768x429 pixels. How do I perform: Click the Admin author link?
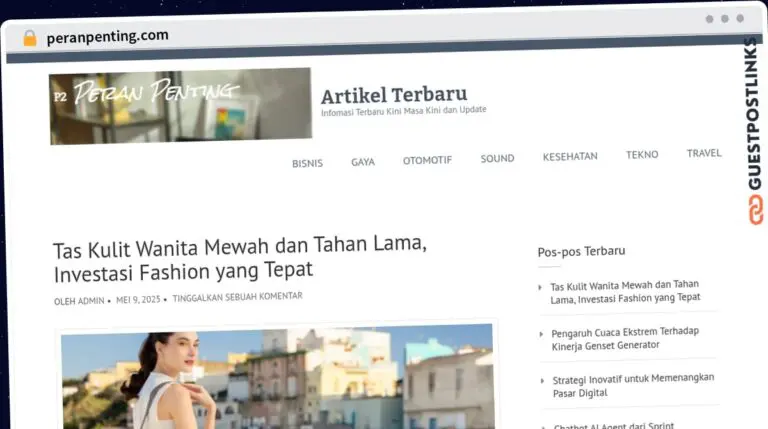tap(90, 301)
